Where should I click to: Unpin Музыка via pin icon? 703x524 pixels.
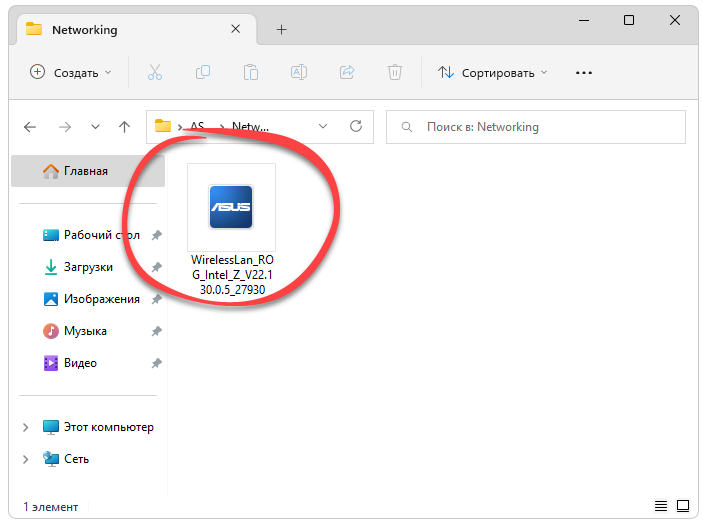click(x=156, y=331)
